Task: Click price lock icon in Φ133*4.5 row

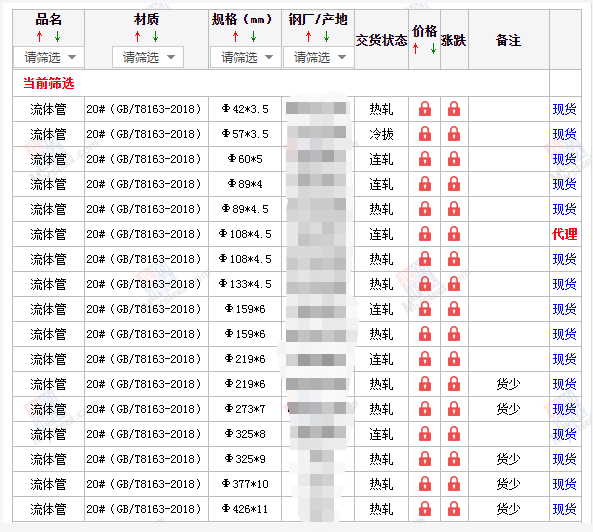Action: [425, 284]
